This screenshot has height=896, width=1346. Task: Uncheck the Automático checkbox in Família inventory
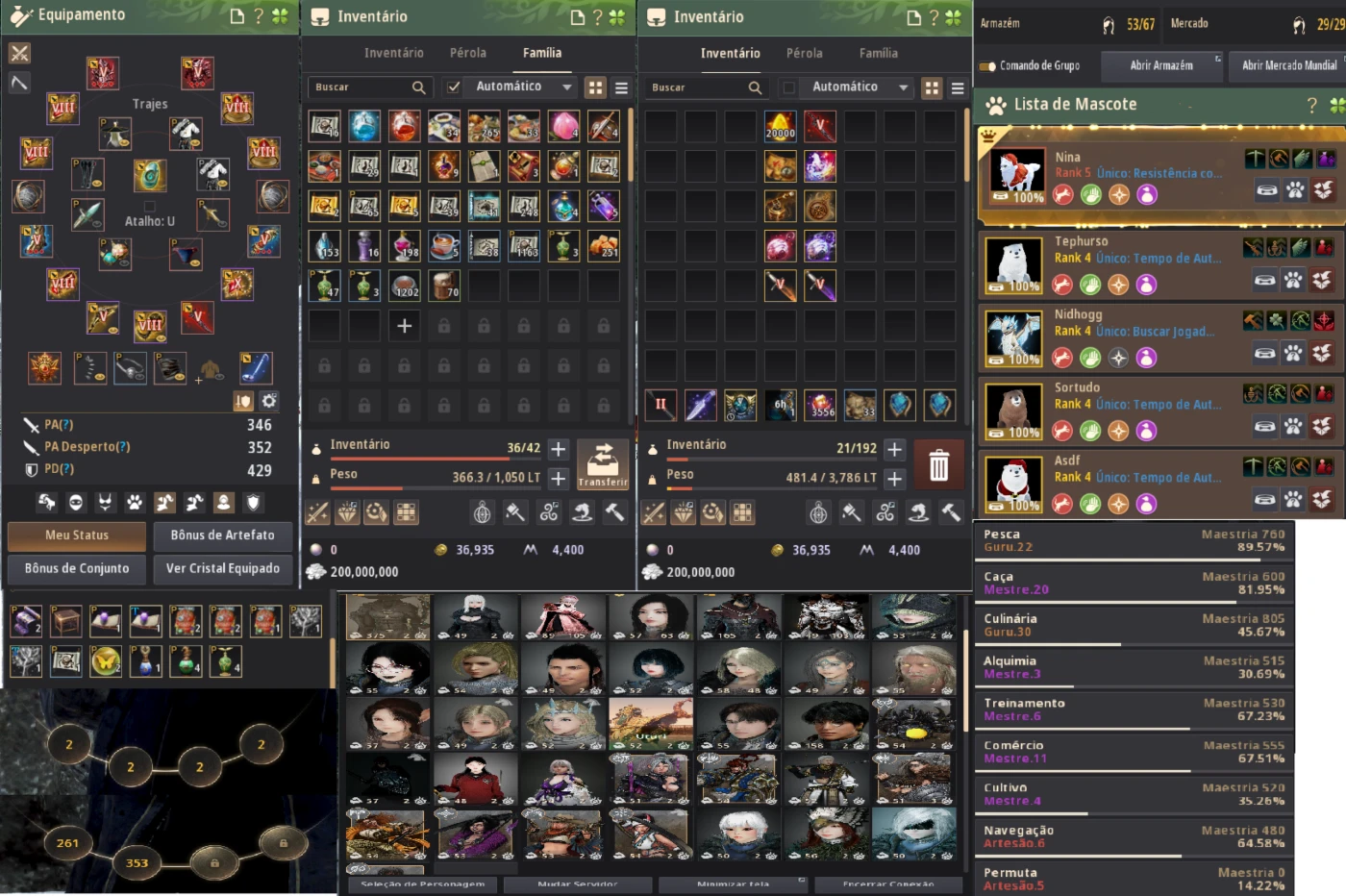click(454, 87)
